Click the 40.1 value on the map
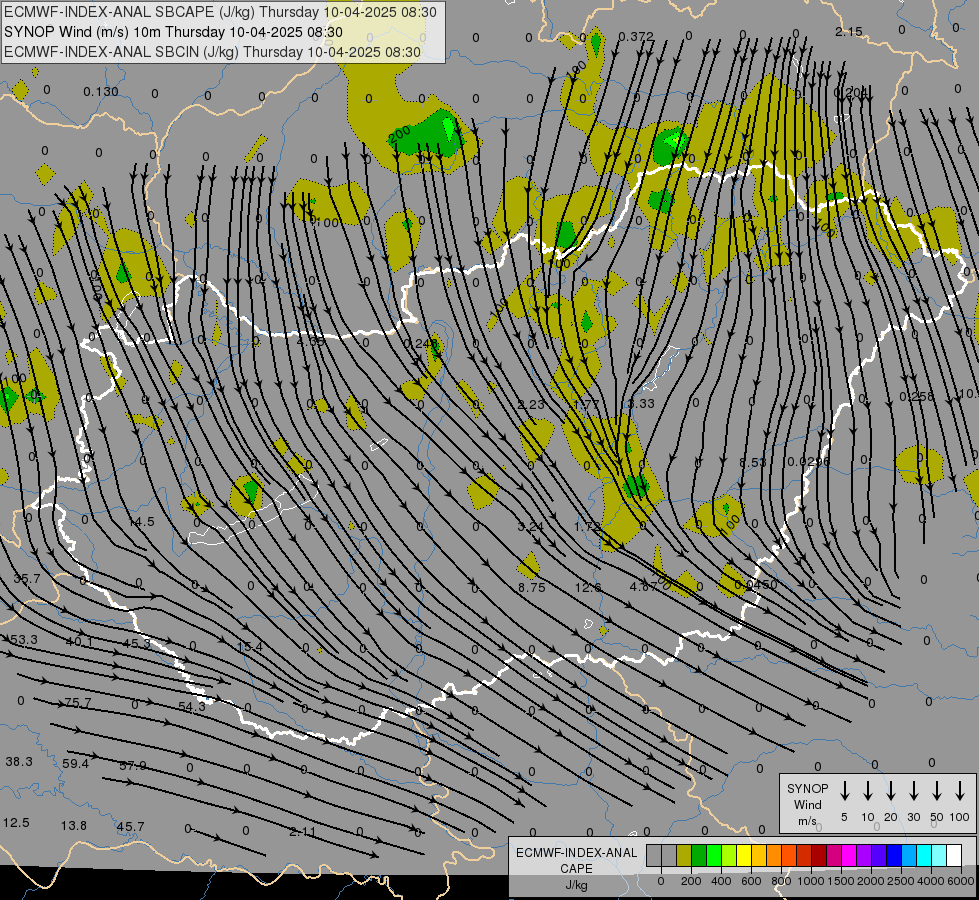 (80, 641)
